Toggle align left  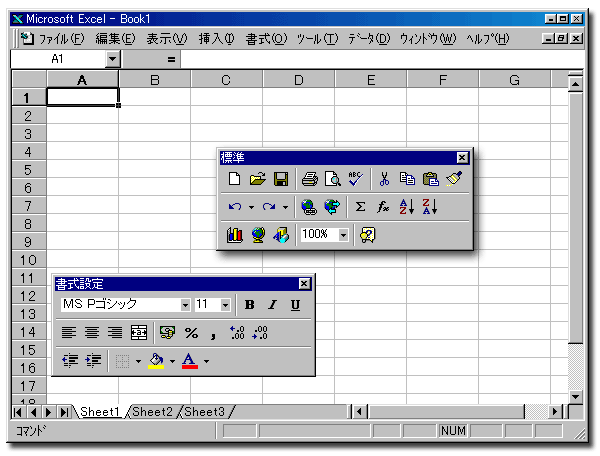[x=69, y=332]
